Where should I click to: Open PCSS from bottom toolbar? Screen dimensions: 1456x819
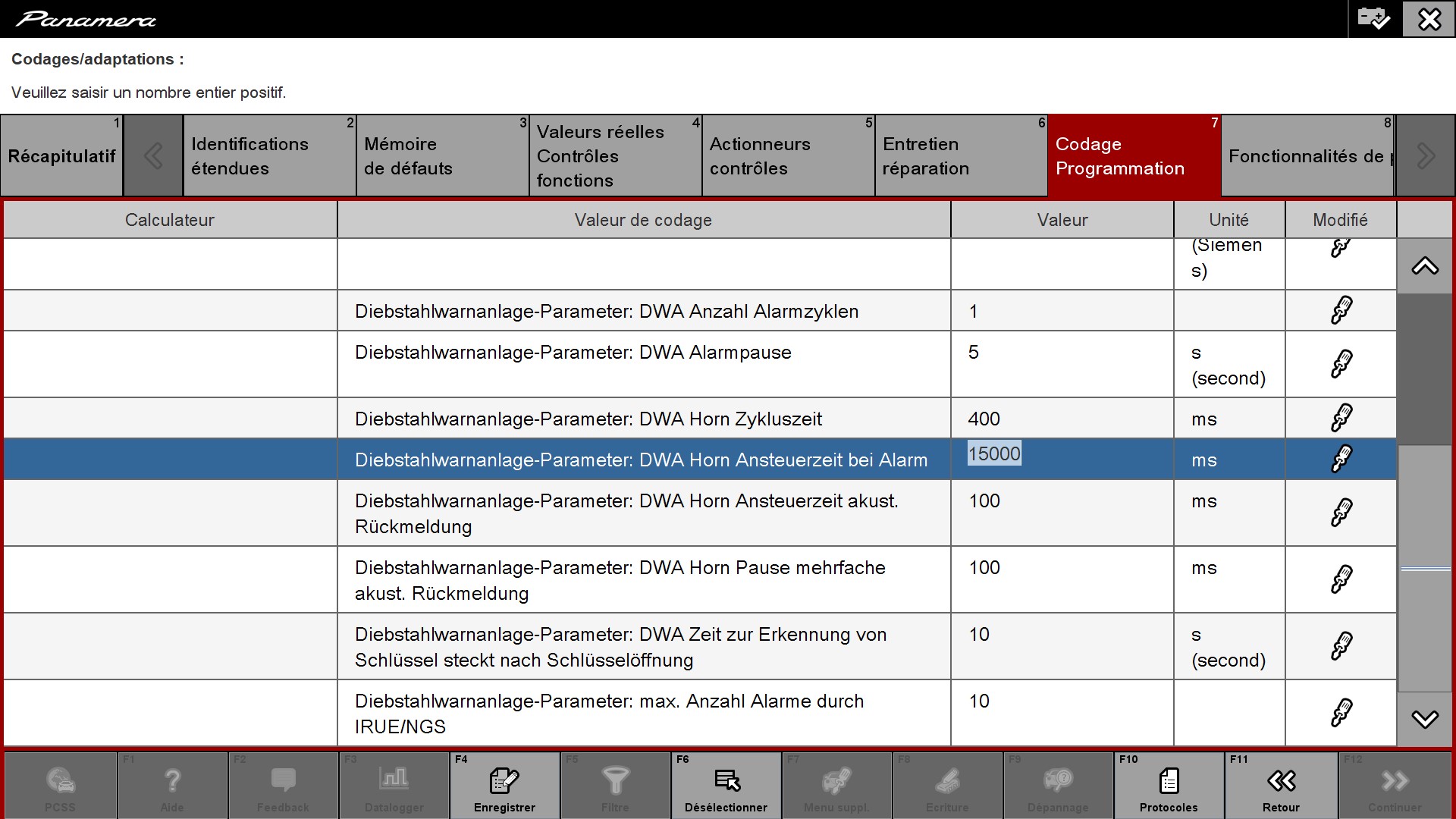pyautogui.click(x=60, y=785)
